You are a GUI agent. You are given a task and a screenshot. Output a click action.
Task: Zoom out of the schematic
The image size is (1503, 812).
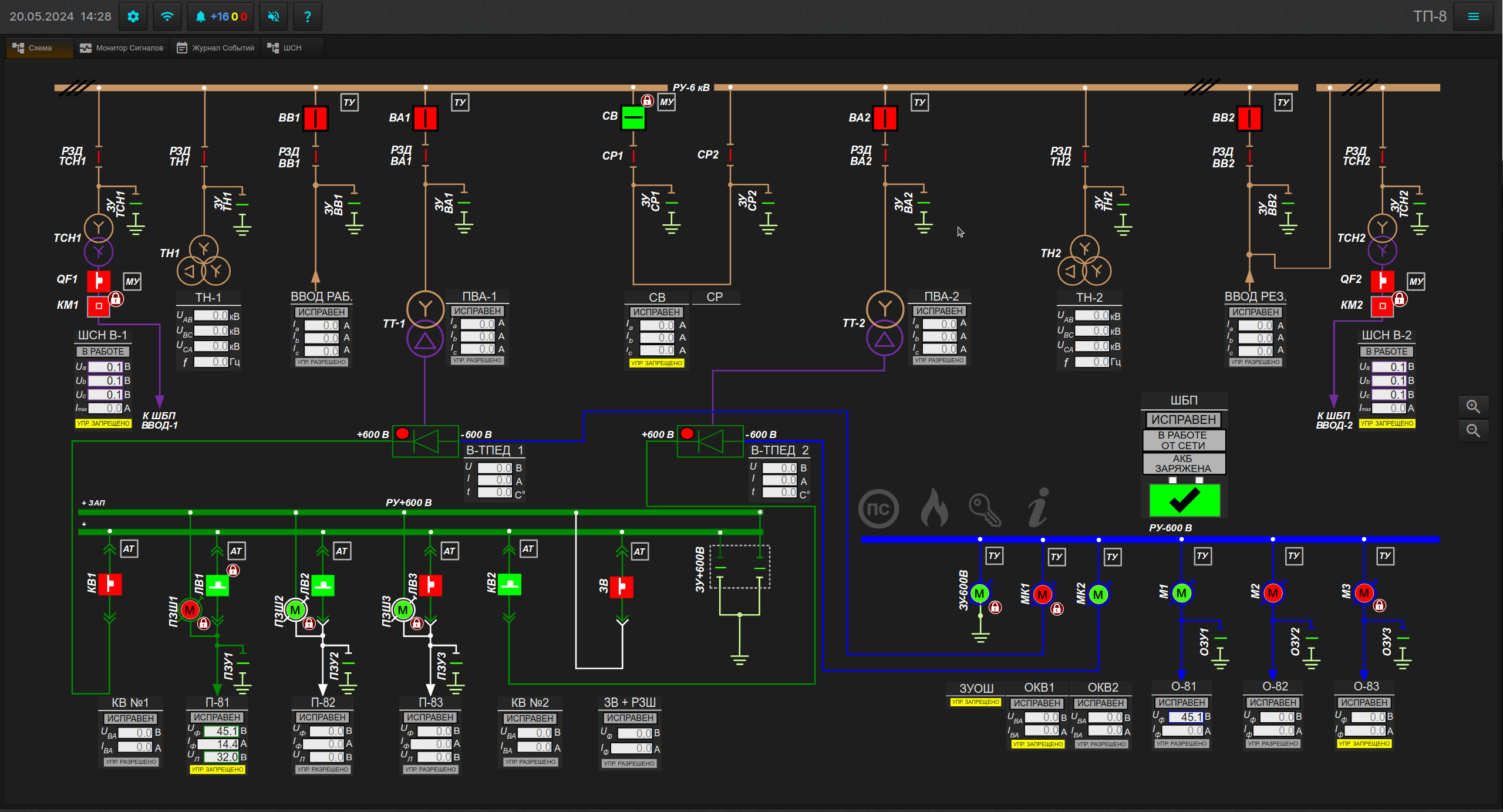(1473, 430)
